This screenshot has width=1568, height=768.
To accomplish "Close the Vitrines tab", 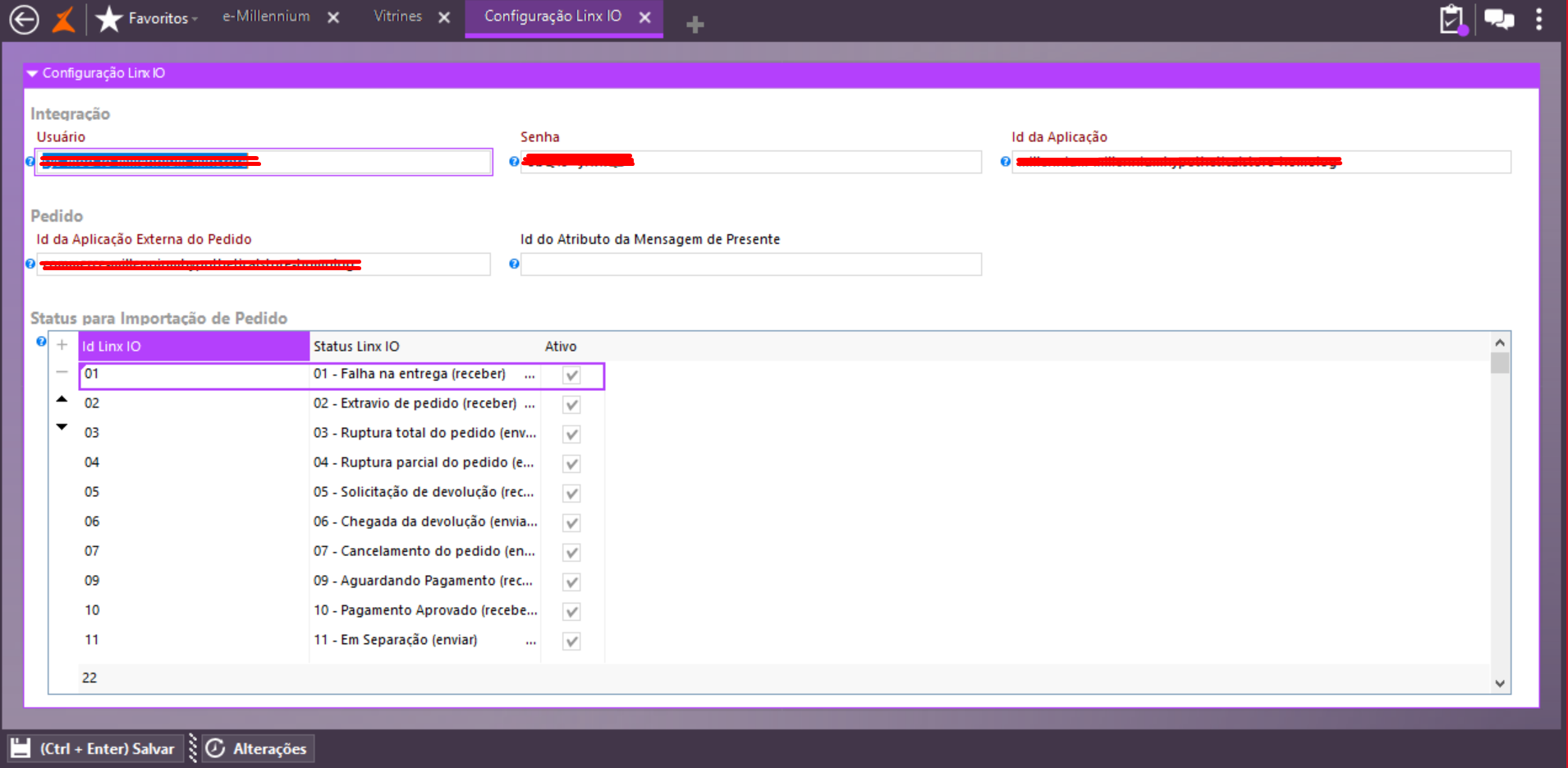I will pos(444,17).
